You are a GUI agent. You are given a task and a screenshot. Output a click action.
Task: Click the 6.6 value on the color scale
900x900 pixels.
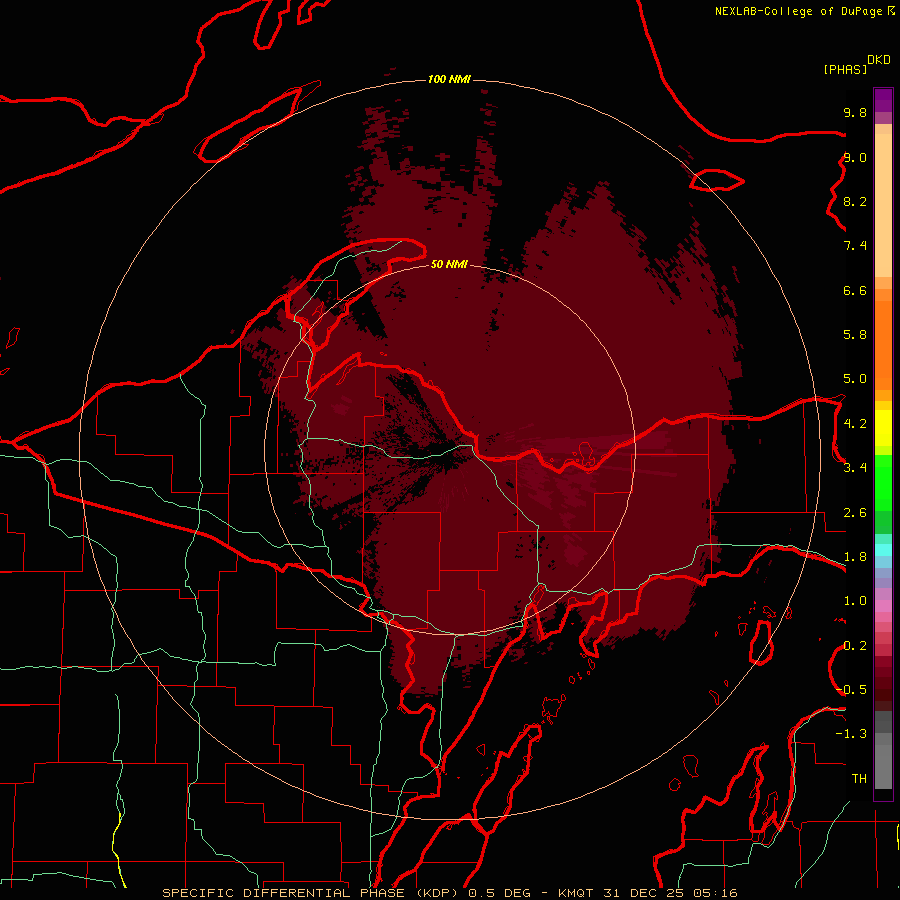[x=855, y=290]
